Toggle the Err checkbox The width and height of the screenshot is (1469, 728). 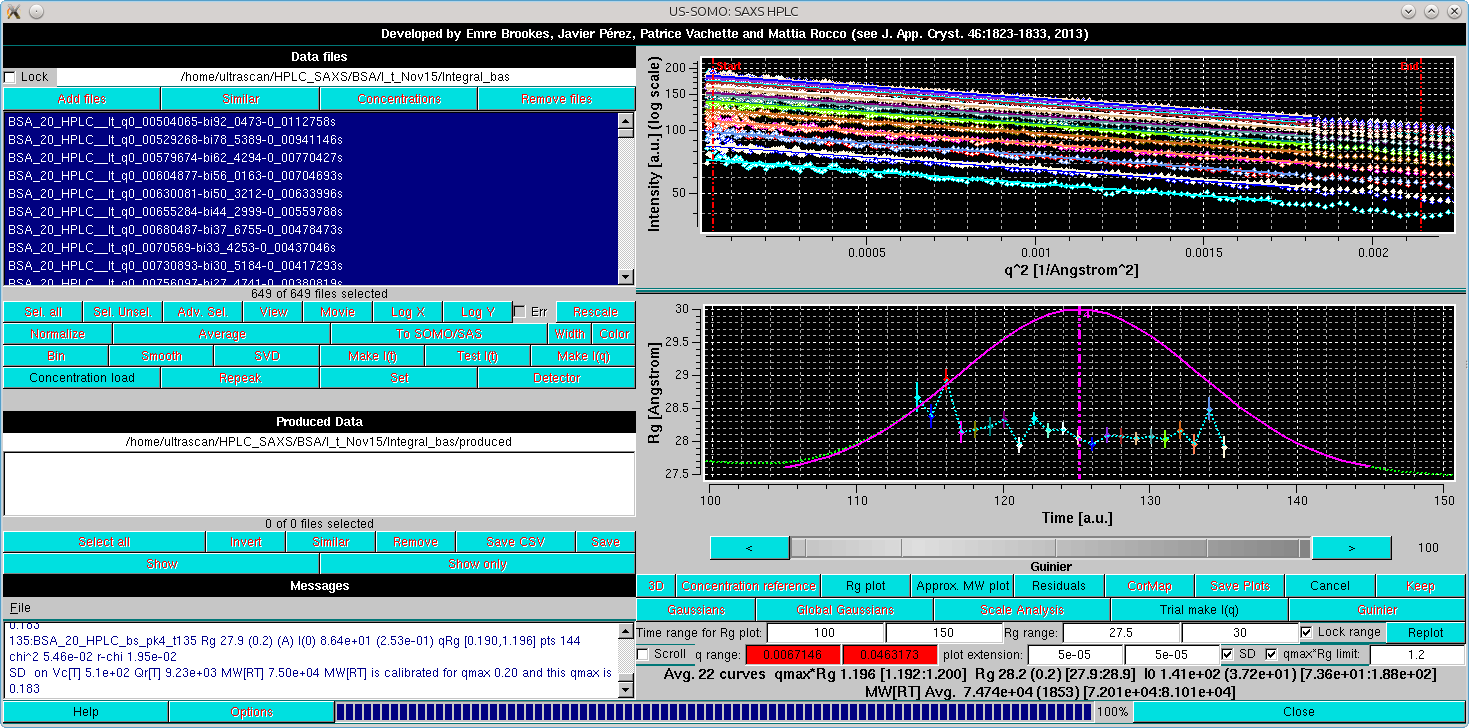click(x=519, y=312)
